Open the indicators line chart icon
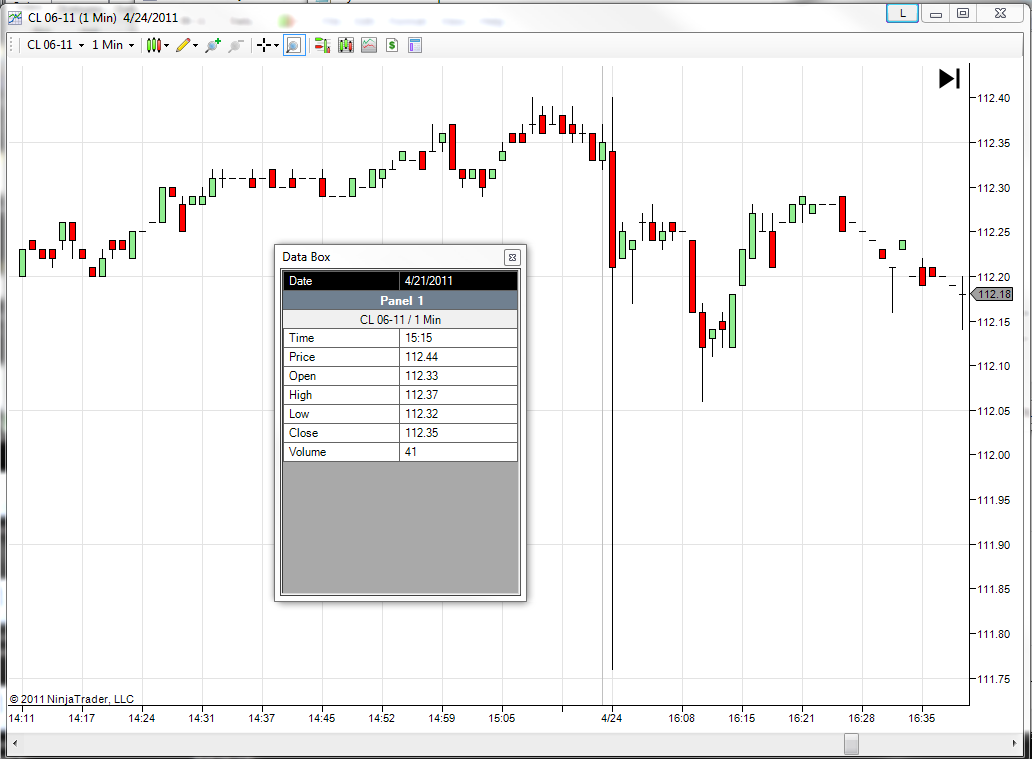 coord(369,45)
